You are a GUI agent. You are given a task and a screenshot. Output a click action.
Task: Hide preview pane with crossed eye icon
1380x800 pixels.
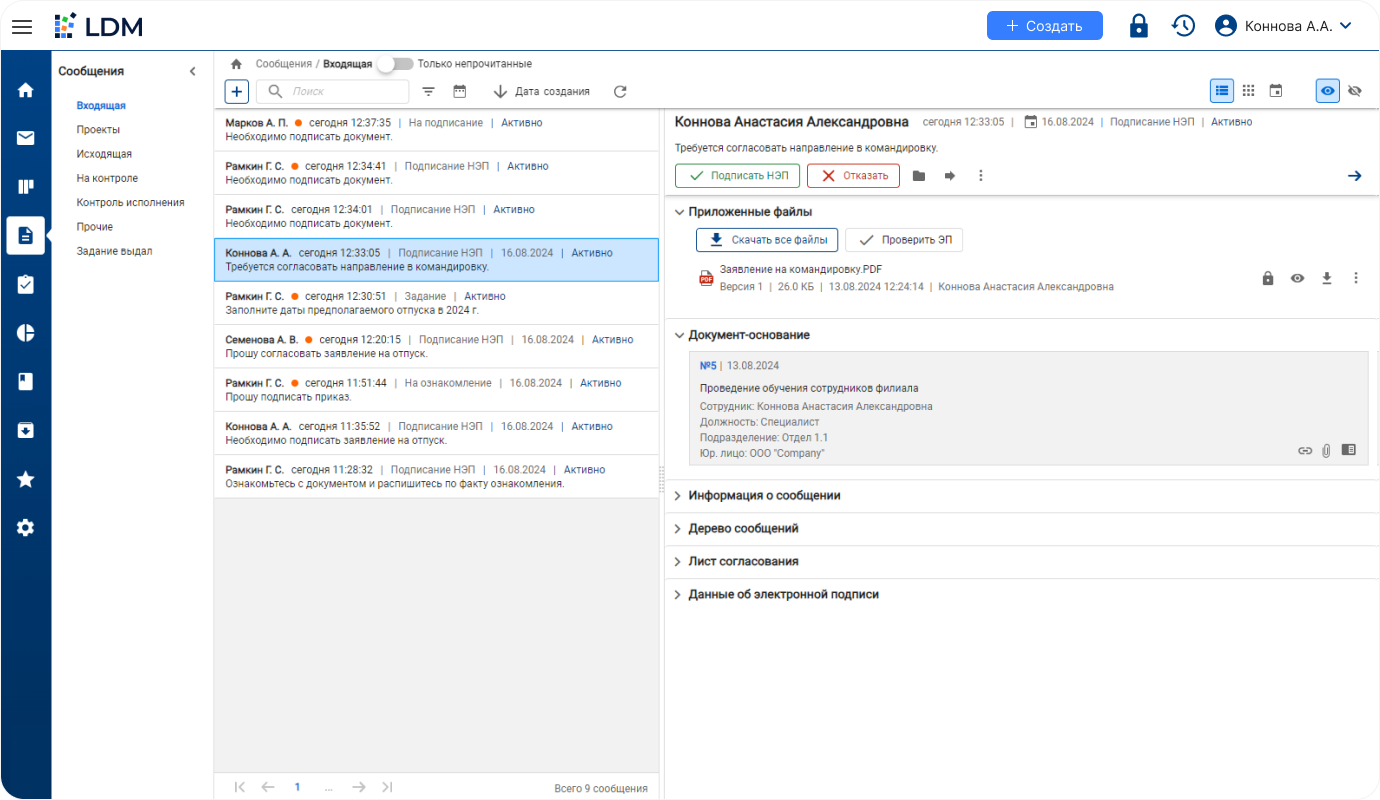point(1355,90)
